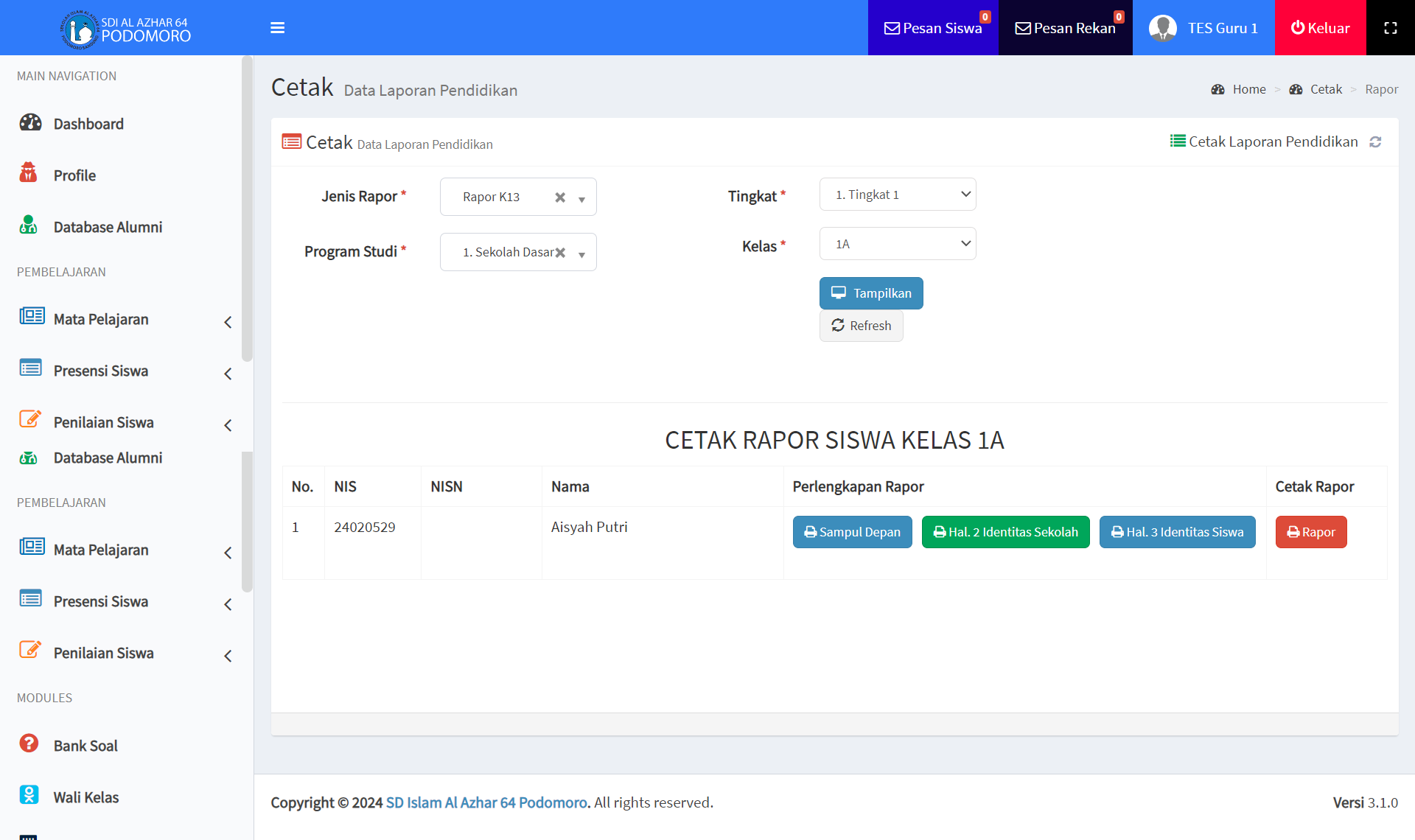Clear the Sekolah Dasar selection with X
Screen dimensions: 1415x840
pyautogui.click(x=560, y=253)
